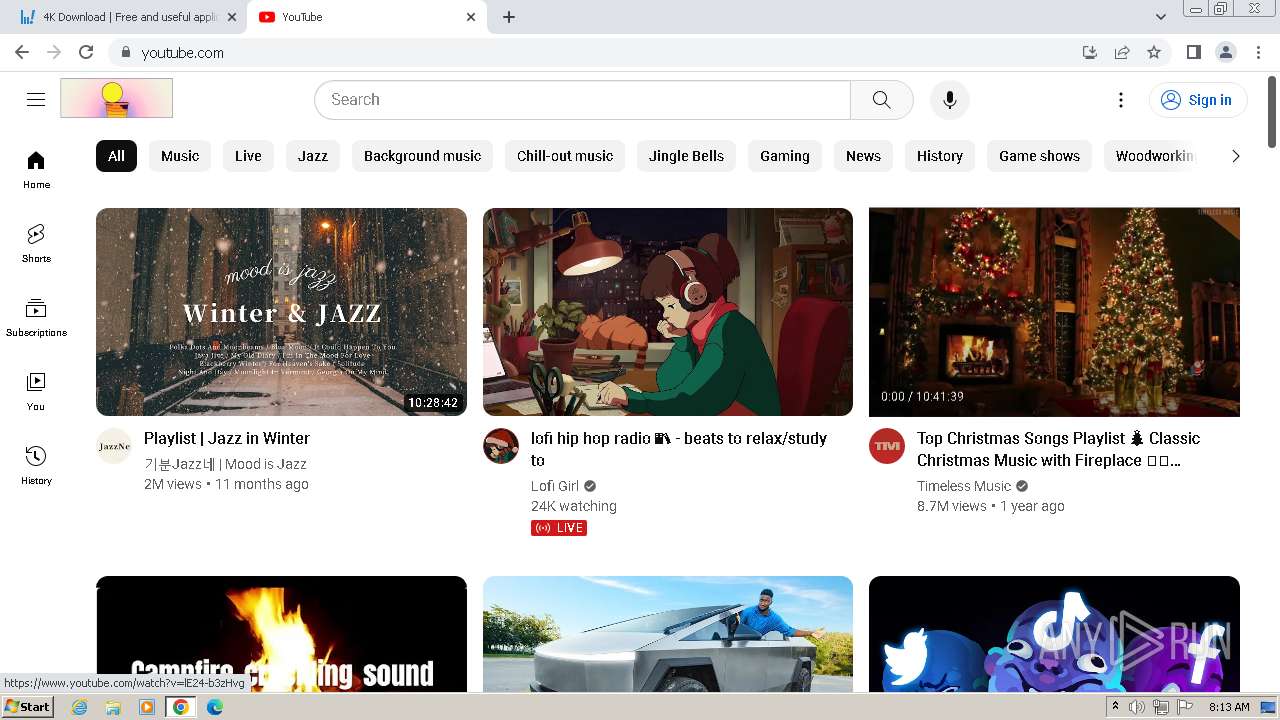Toggle the Chrome side panel
The height and width of the screenshot is (720, 1280).
click(x=1193, y=52)
